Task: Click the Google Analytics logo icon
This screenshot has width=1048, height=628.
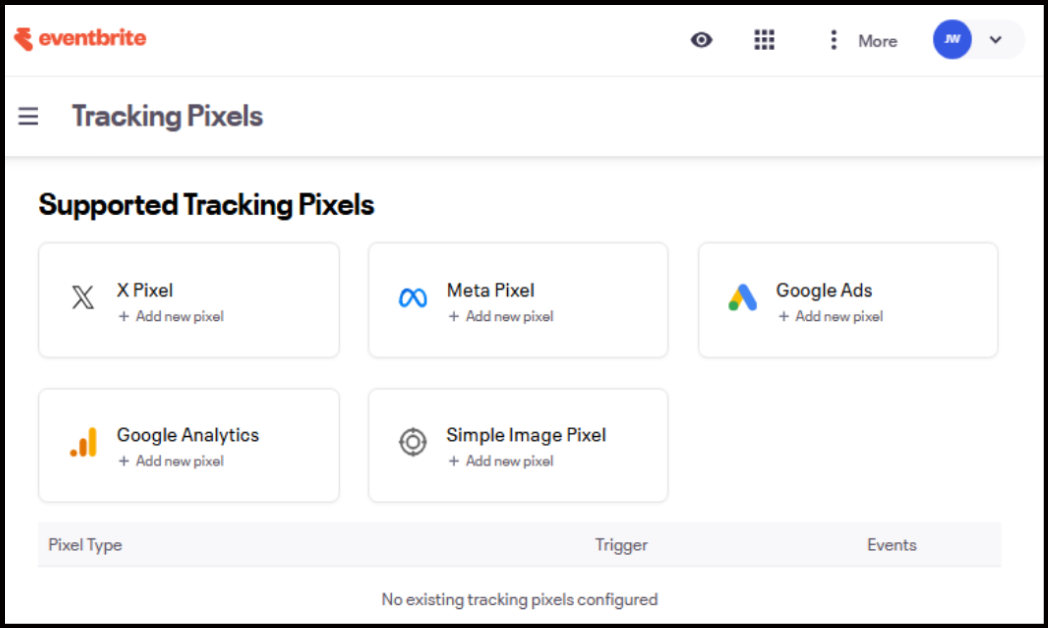Action: pos(83,443)
